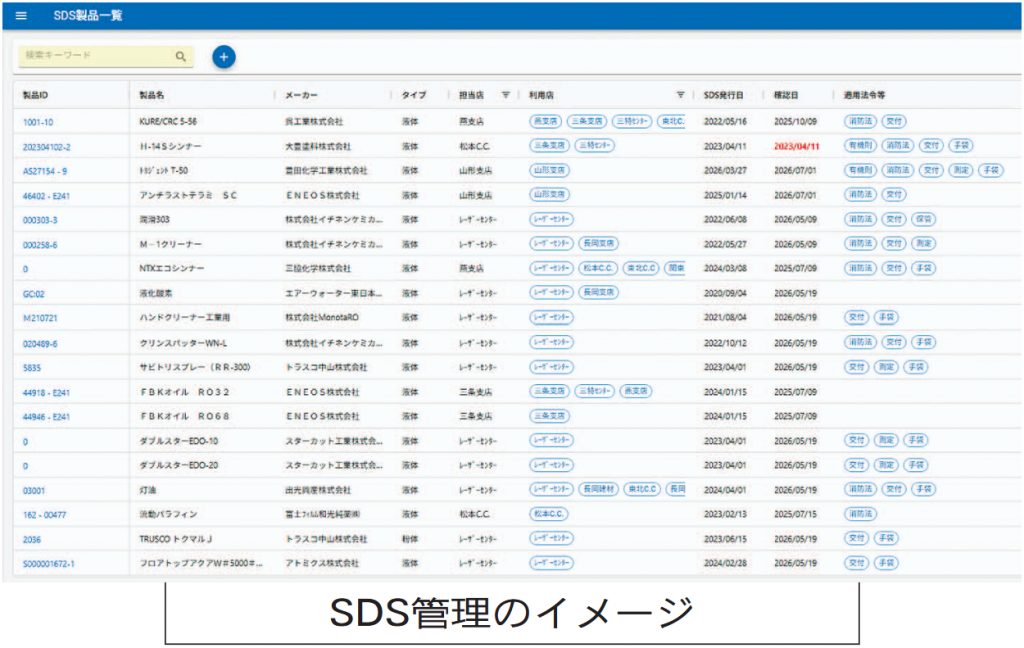The height and width of the screenshot is (648, 1024).
Task: Open product ID 46402 - E241
Action: [x=46, y=196]
